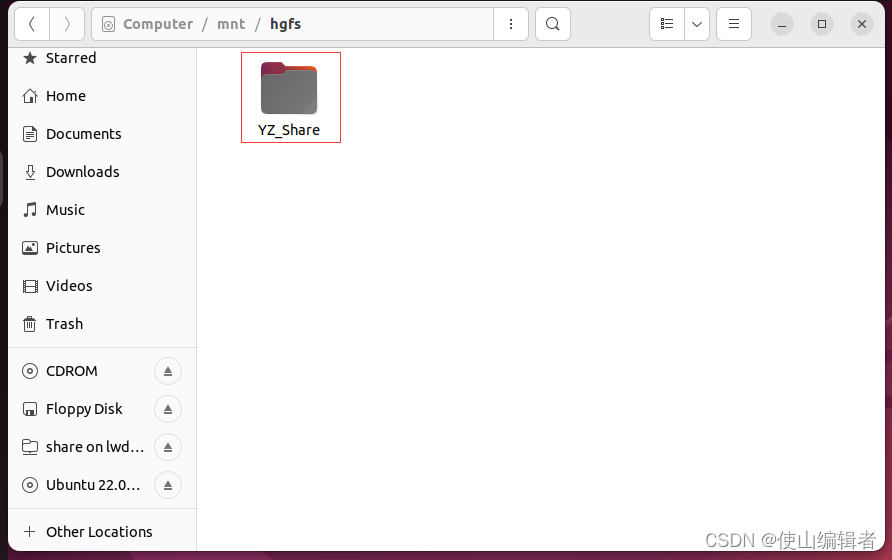
Task: Open Downloads in the sidebar
Action: [x=102, y=172]
